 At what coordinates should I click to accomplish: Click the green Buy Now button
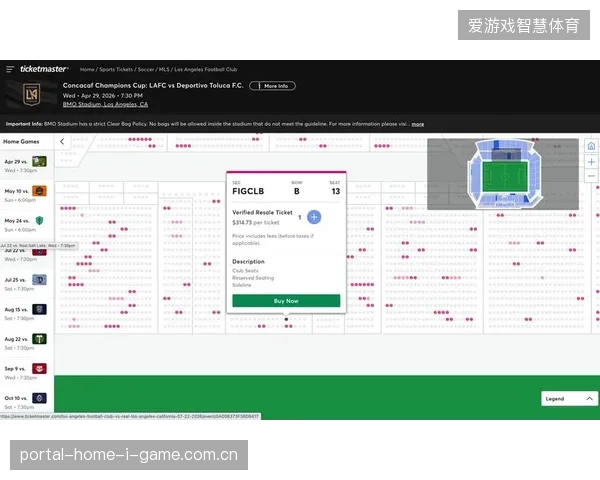286,301
